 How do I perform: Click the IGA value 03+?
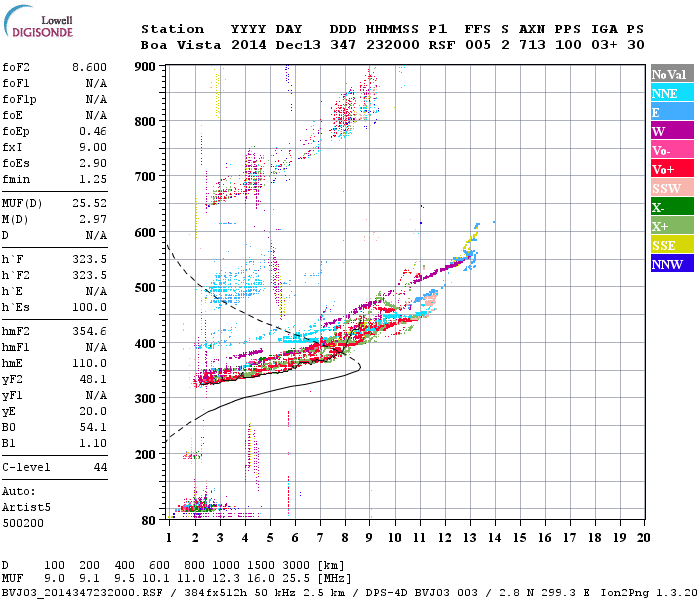click(604, 45)
